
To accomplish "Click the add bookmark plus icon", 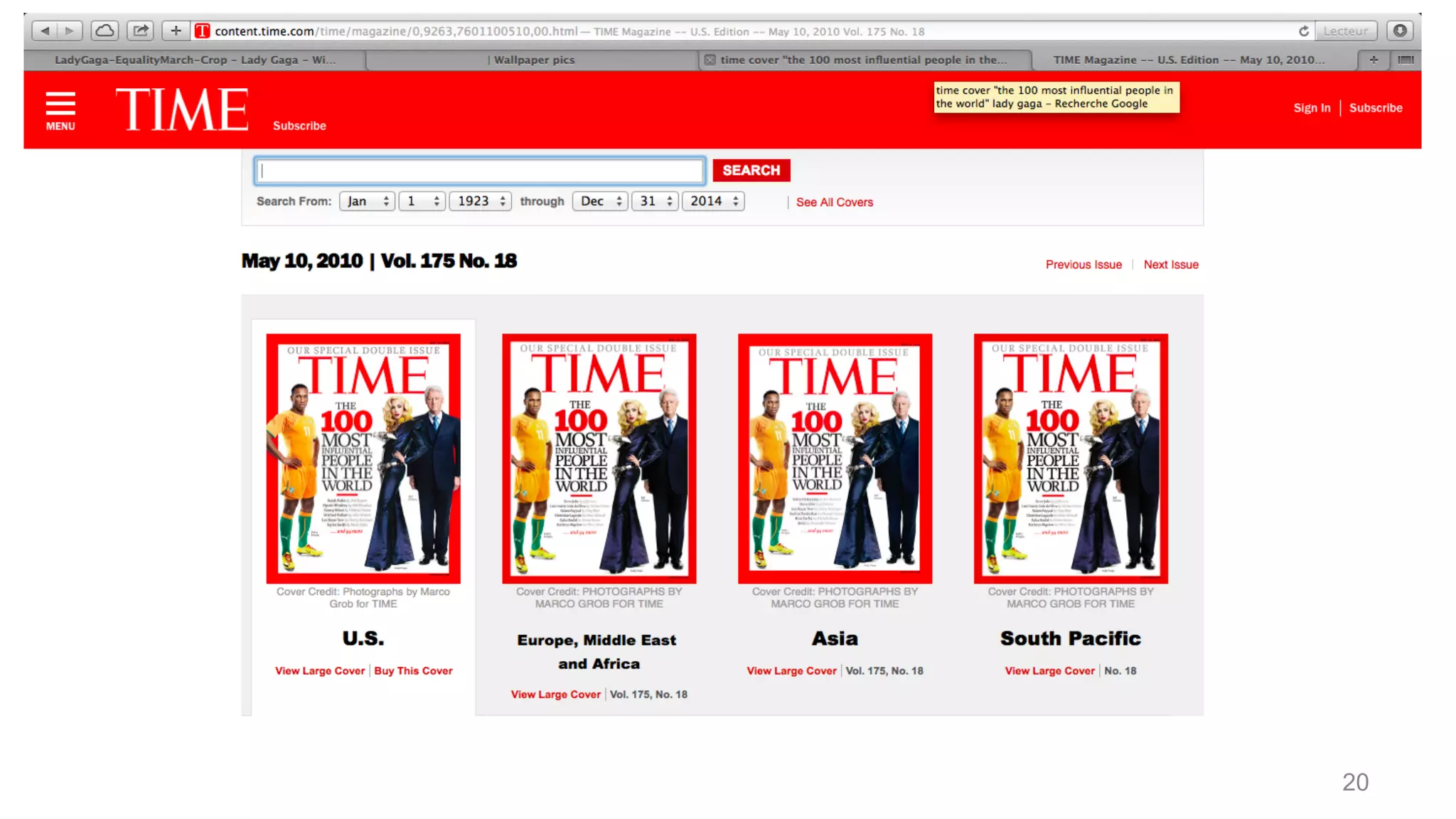I will pos(176,31).
